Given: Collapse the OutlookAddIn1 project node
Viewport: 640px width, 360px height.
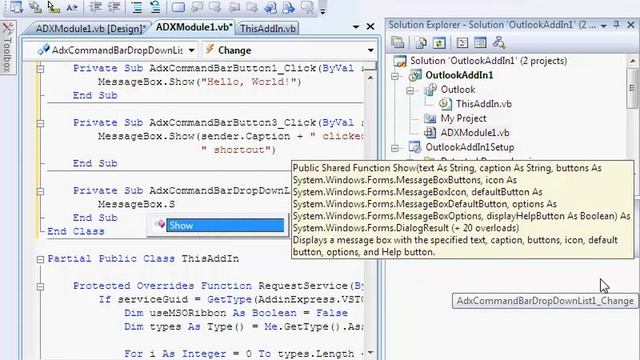Looking at the screenshot, I should tap(395, 76).
